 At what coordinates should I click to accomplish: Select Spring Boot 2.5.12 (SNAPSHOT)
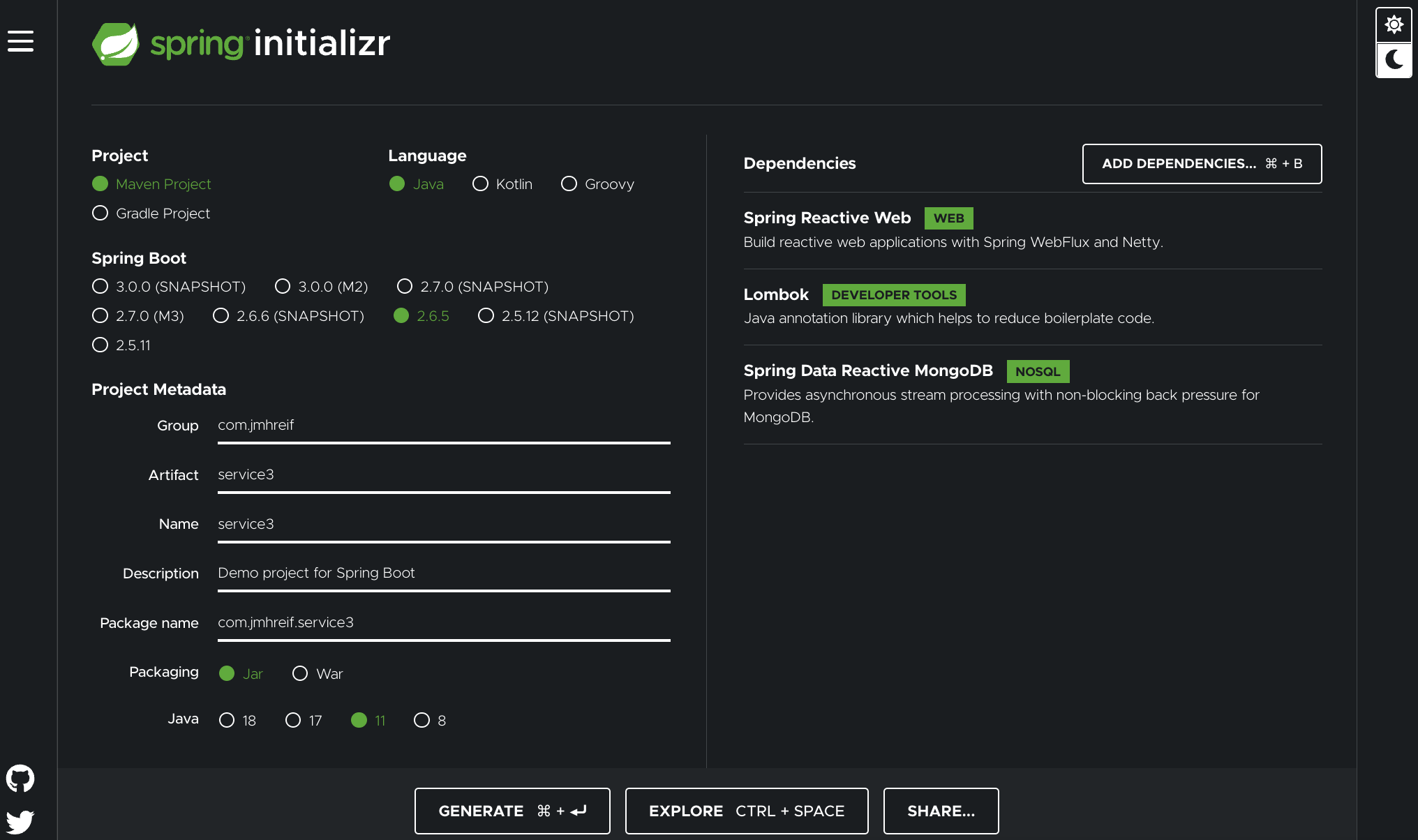tap(556, 316)
